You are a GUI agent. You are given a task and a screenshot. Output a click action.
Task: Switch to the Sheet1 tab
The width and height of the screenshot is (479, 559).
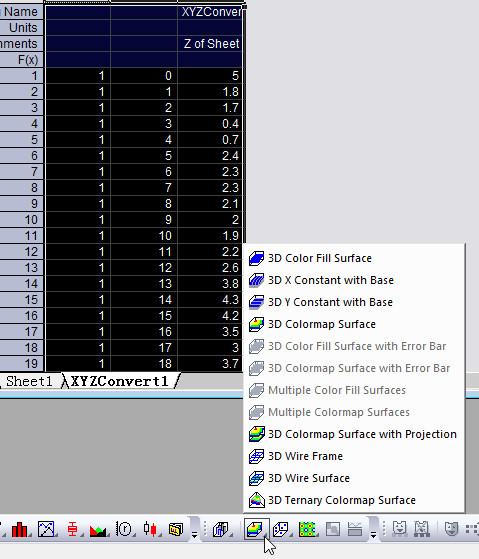coord(29,381)
